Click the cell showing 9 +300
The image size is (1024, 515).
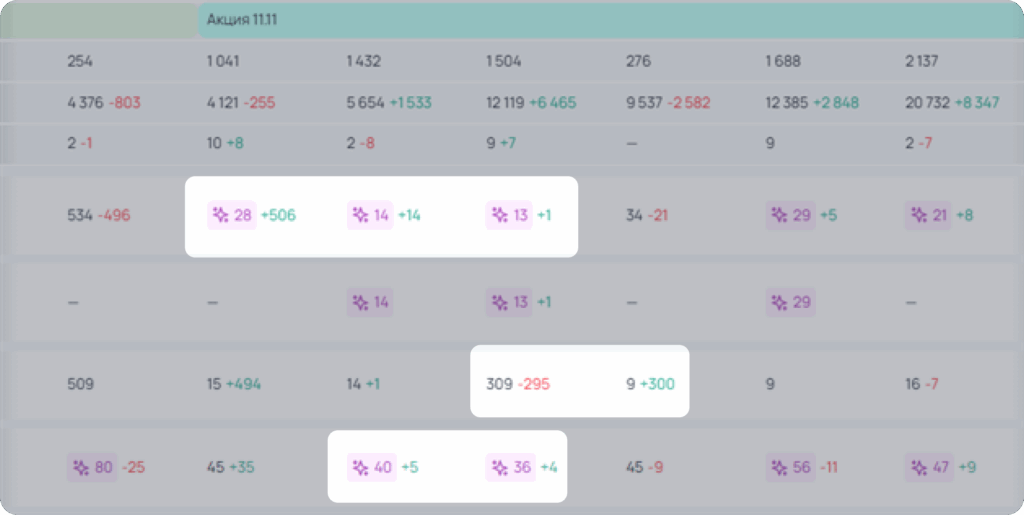coord(650,384)
